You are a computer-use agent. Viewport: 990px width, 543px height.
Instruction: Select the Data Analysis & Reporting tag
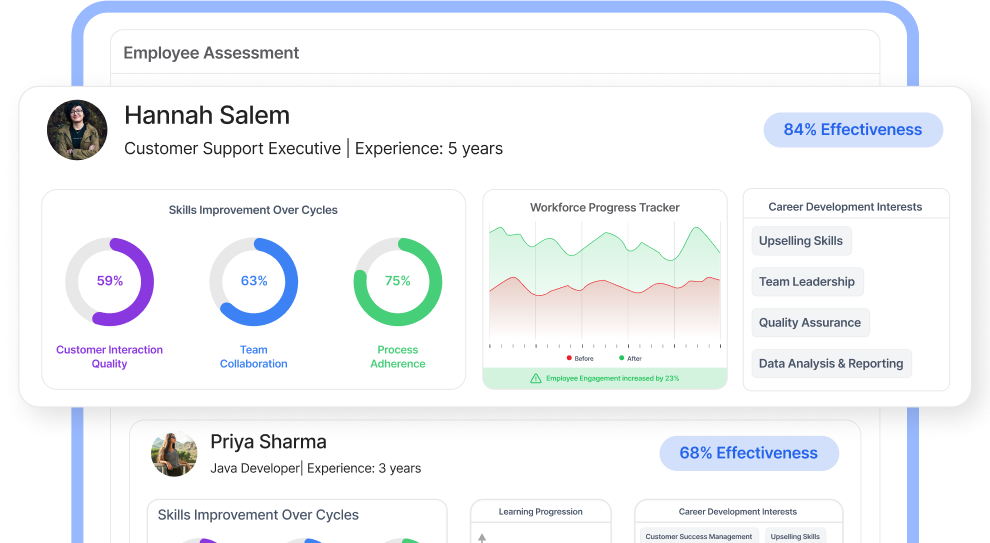[x=831, y=364]
